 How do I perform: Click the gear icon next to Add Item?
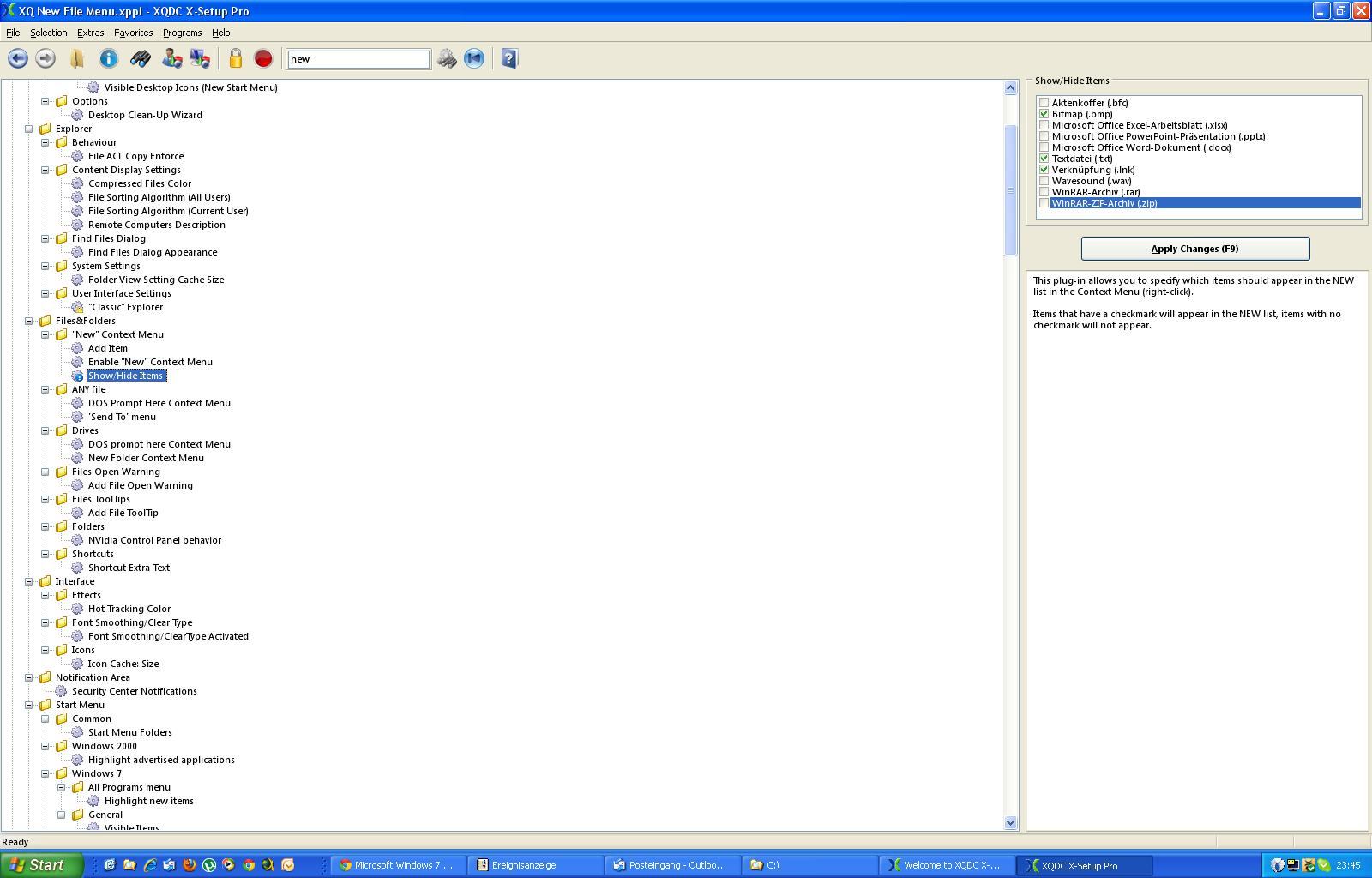coord(77,348)
